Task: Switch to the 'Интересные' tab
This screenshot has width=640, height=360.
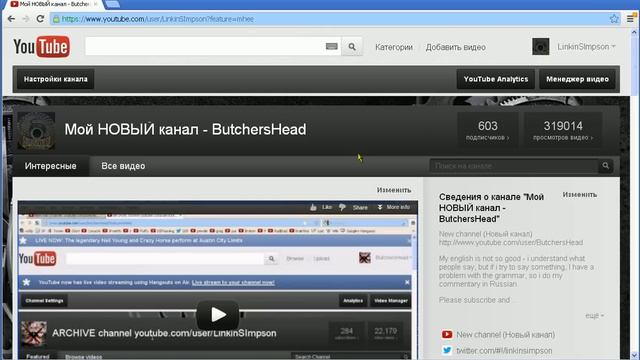Action: coord(51,166)
